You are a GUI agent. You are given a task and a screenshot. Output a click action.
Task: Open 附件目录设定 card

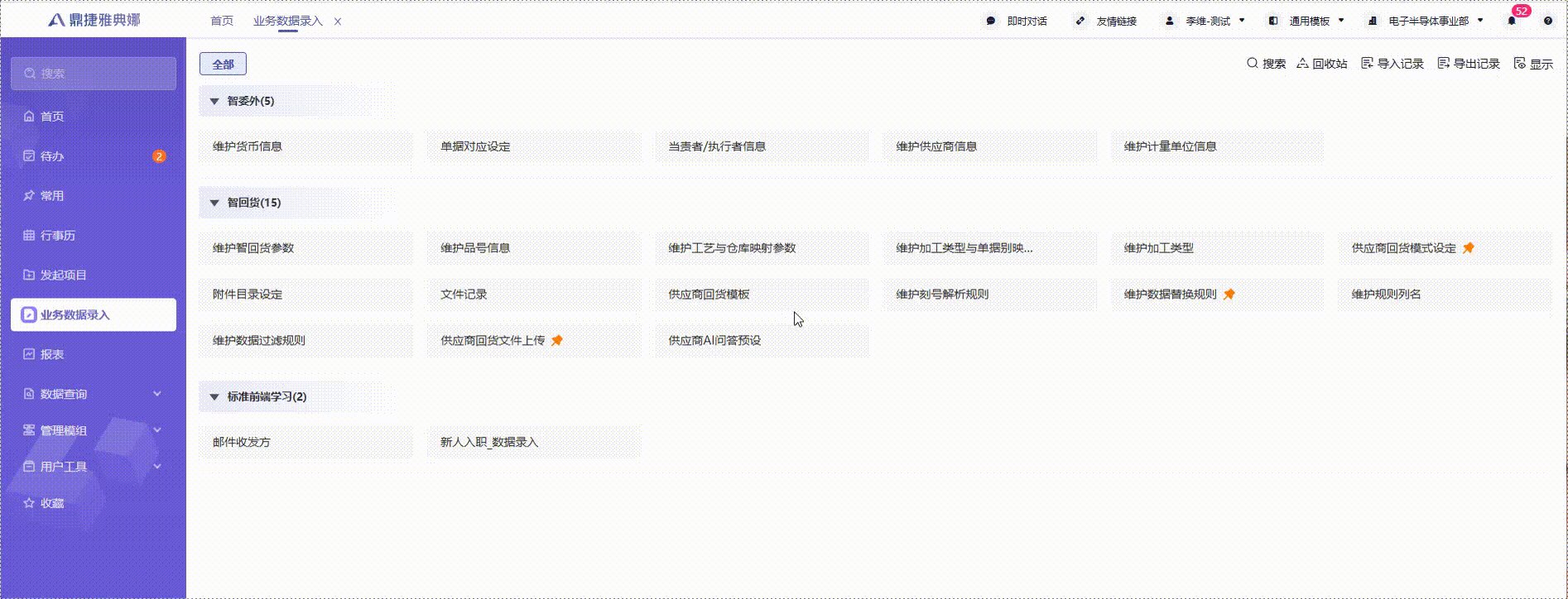tap(305, 295)
